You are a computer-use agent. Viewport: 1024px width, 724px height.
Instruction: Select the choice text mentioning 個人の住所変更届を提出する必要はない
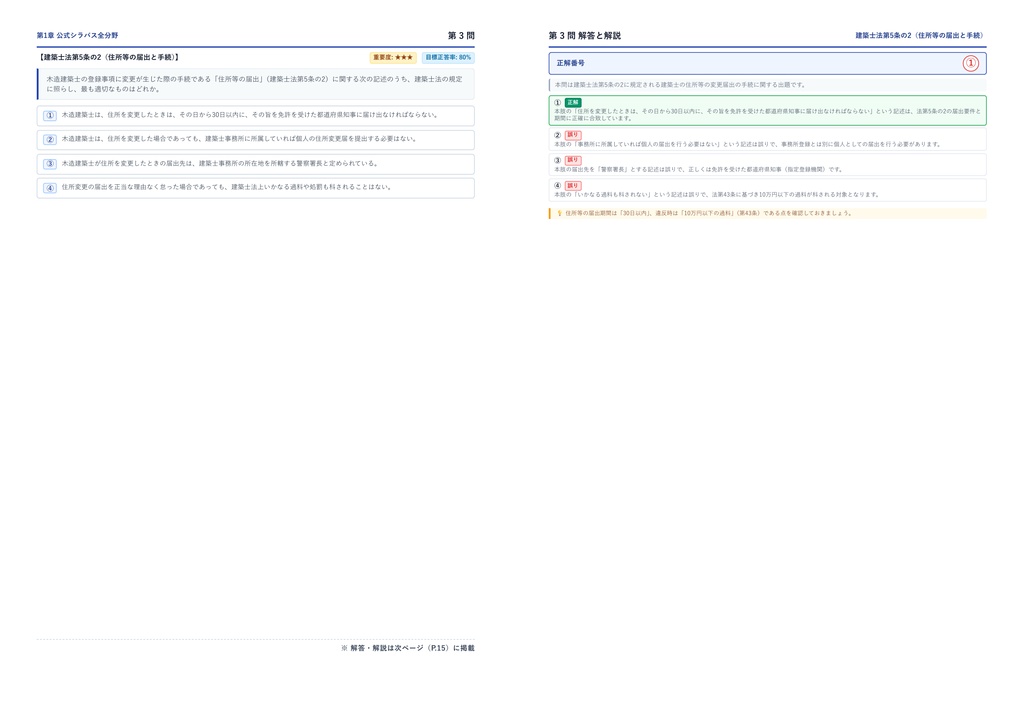point(239,139)
